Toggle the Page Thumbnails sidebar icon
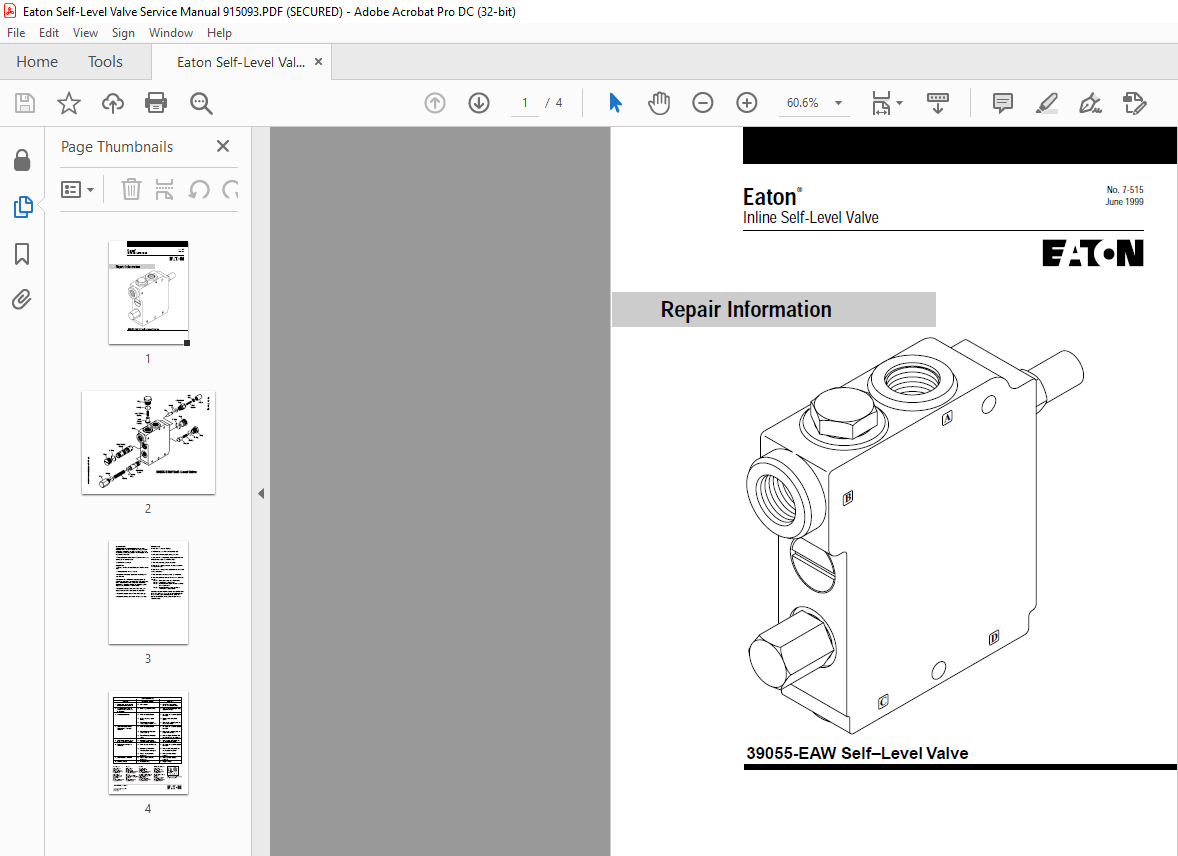Viewport: 1178px width, 856px height. (23, 207)
